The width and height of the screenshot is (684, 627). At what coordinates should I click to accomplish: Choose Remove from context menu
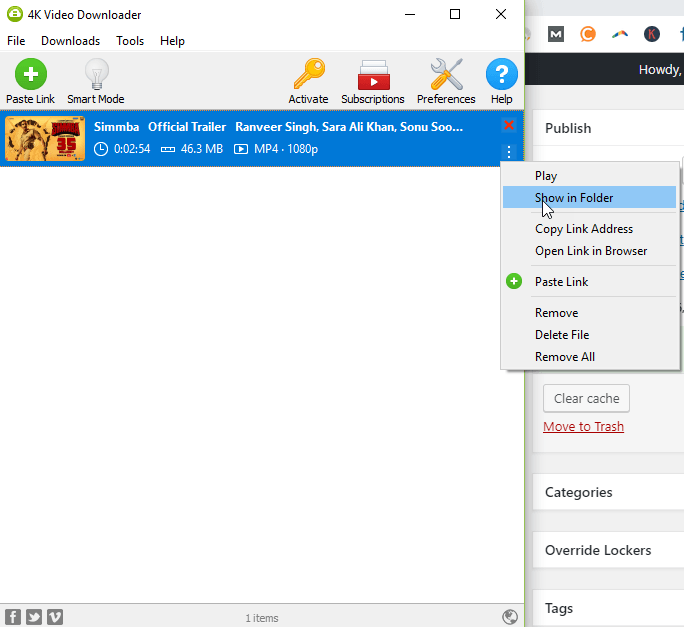tap(589, 312)
